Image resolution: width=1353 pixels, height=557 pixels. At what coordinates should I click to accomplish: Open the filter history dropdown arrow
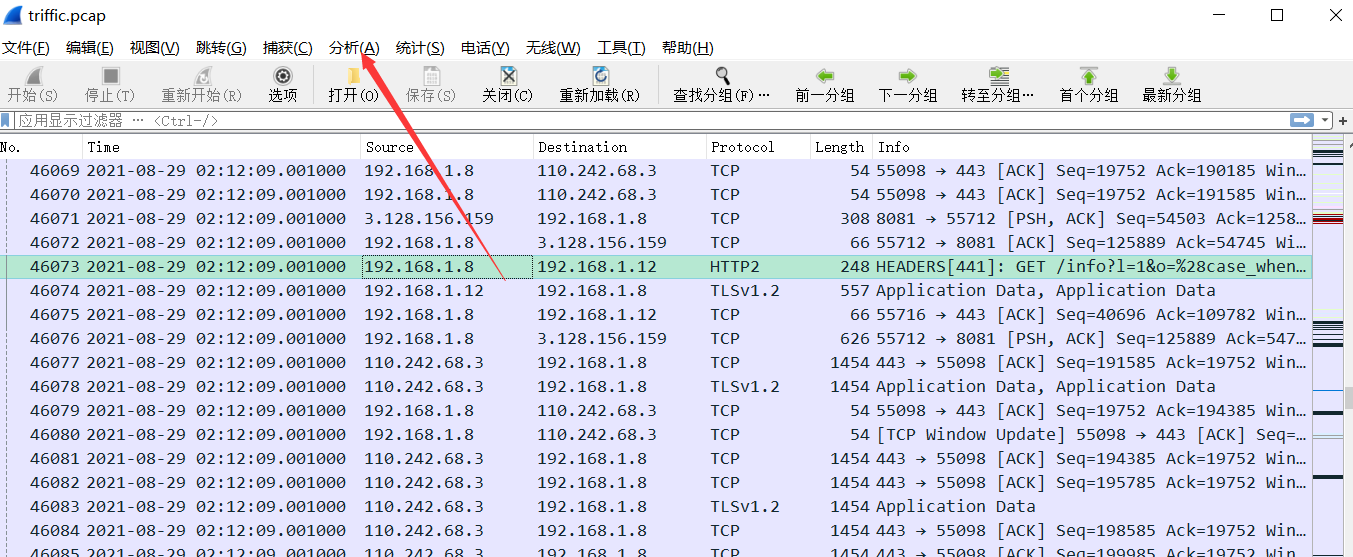[x=1326, y=120]
